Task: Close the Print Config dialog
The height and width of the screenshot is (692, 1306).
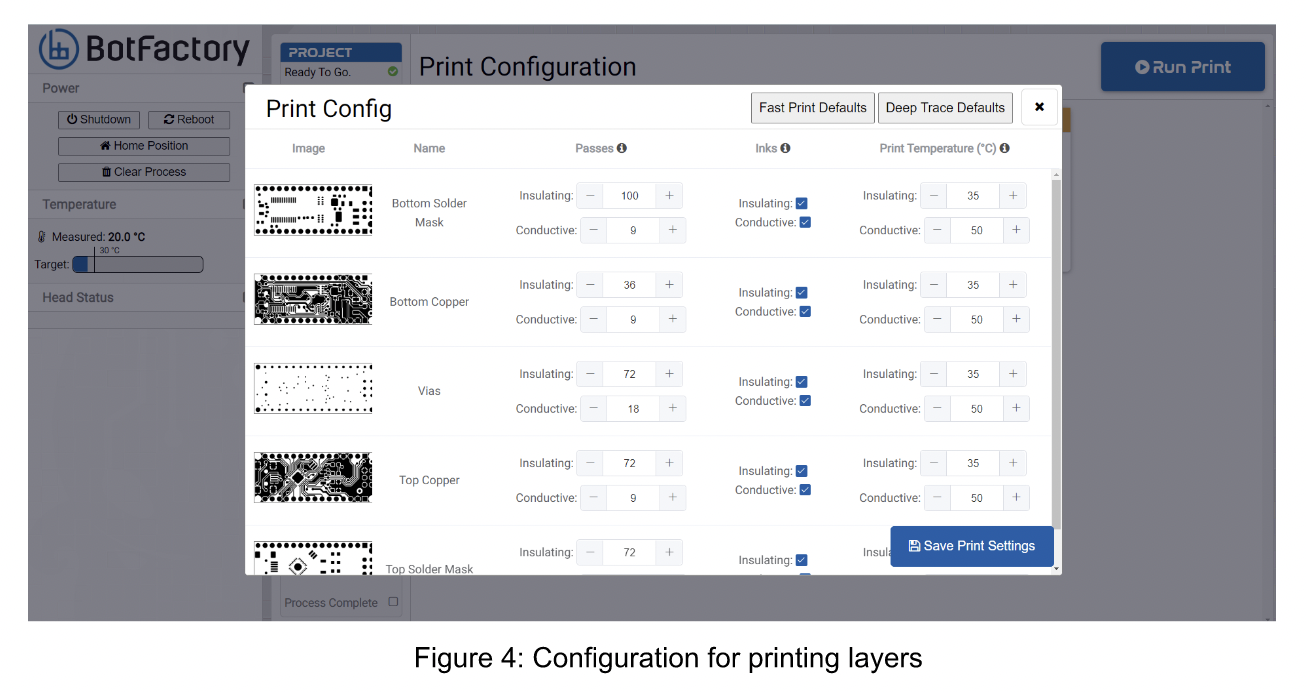Action: tap(1039, 107)
